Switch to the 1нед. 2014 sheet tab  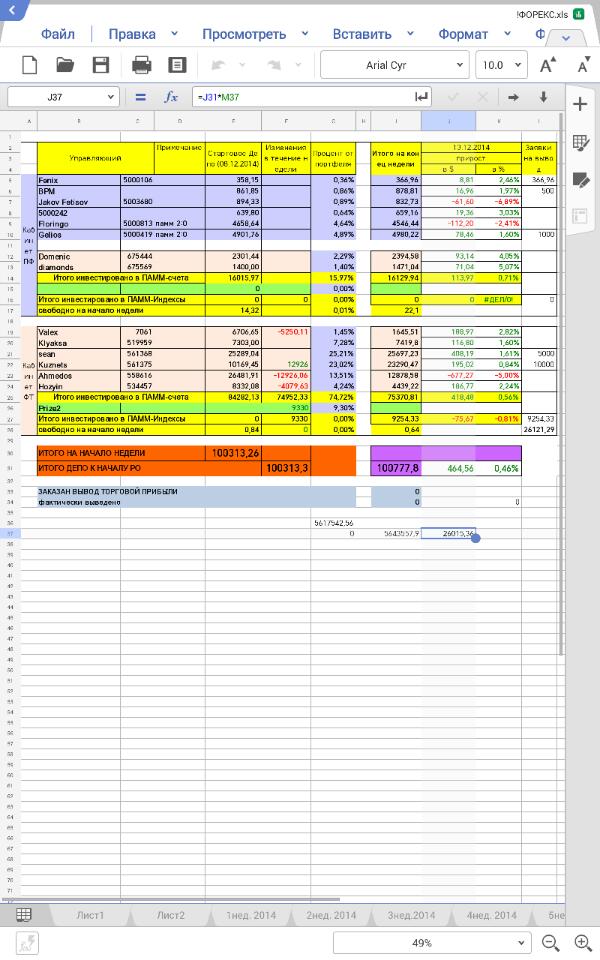251,915
